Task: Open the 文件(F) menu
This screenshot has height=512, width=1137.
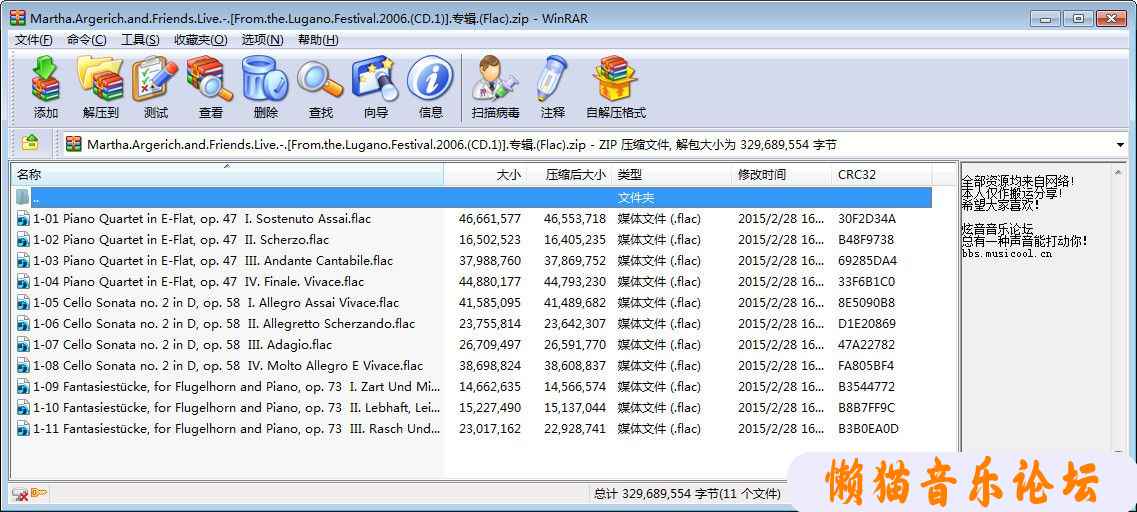Action: pos(33,40)
